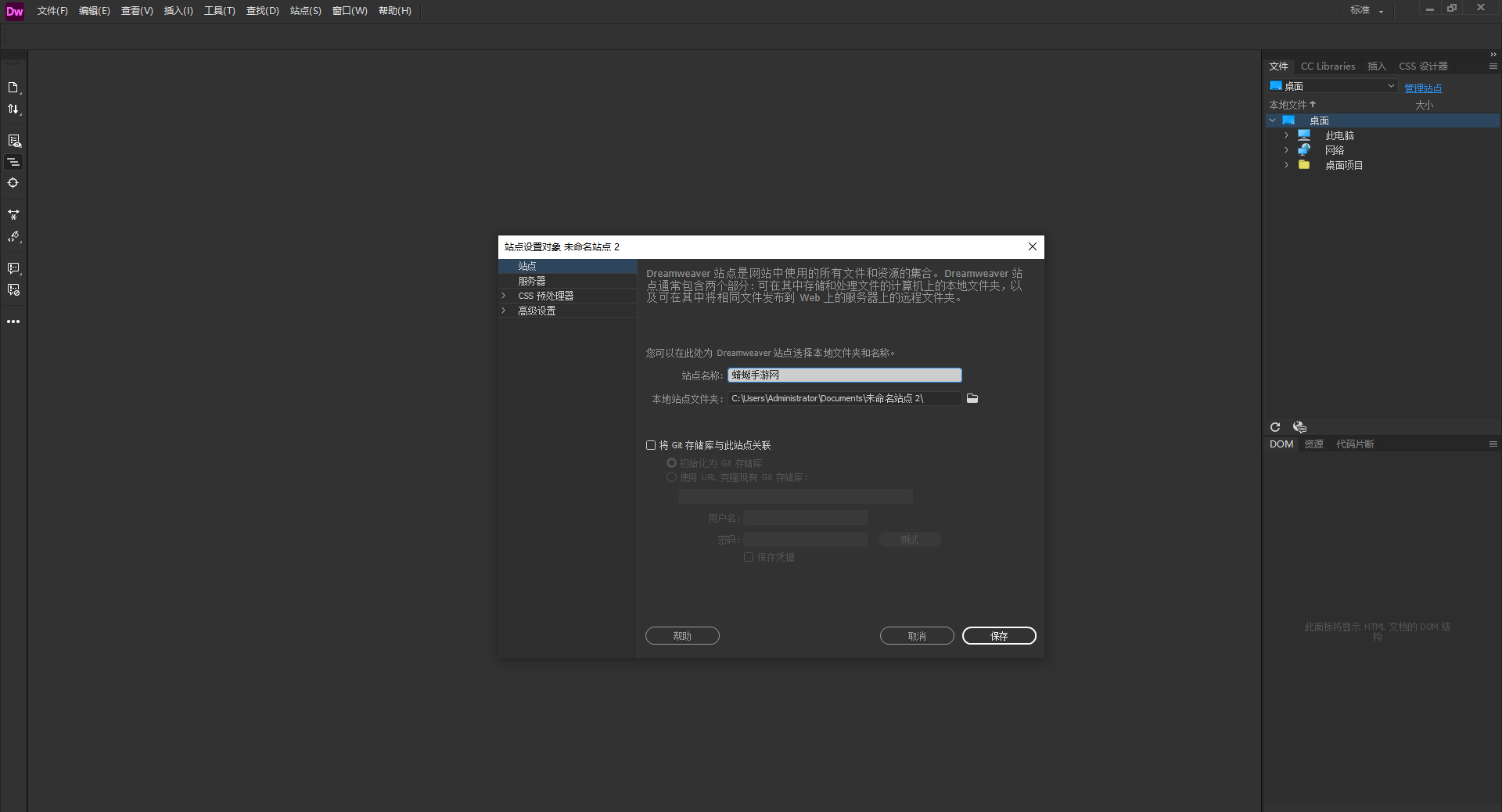1502x812 pixels.
Task: Click the server connection icon beside refresh
Action: click(1299, 427)
